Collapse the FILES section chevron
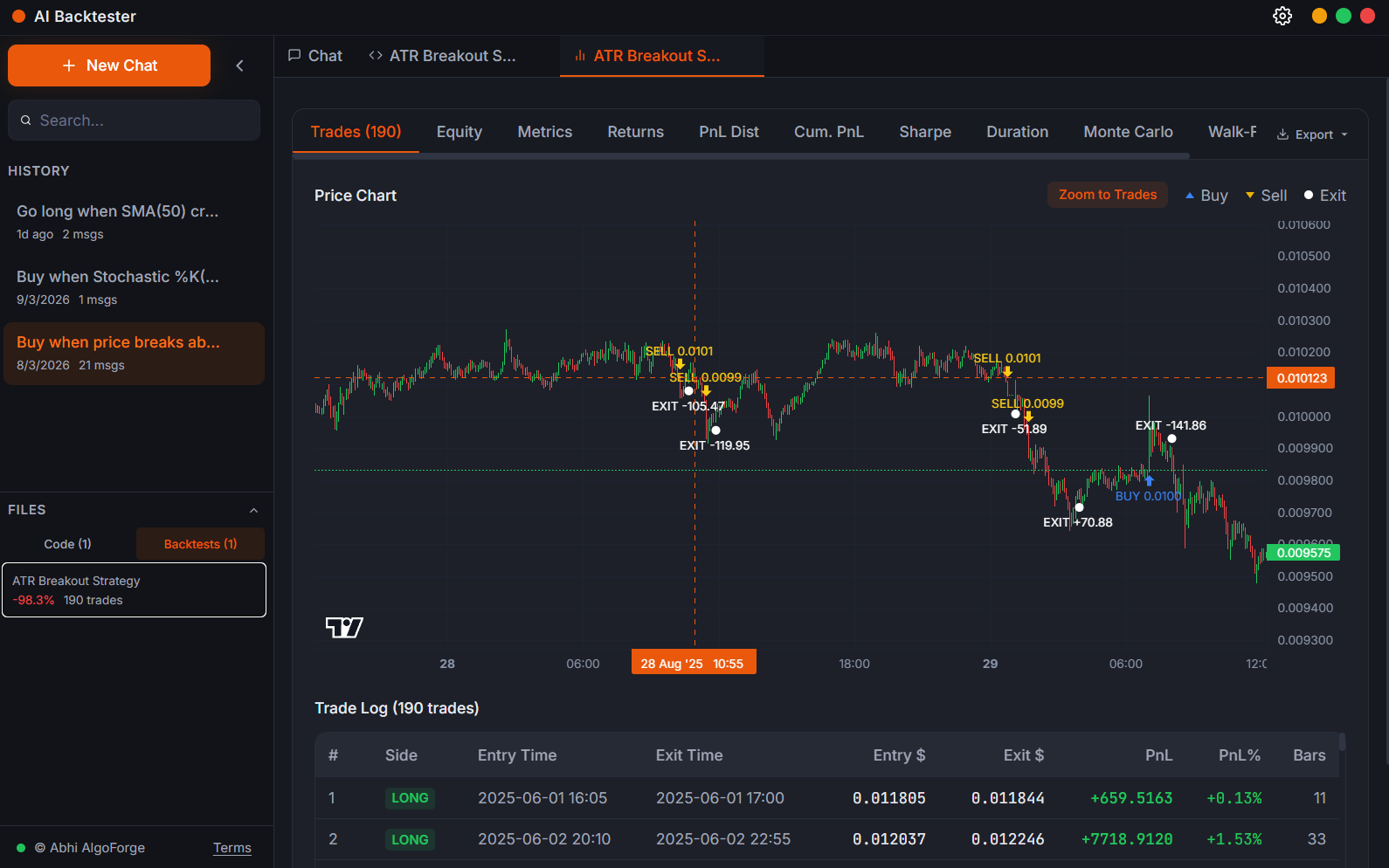Screen dimensions: 1389x868 [253, 510]
